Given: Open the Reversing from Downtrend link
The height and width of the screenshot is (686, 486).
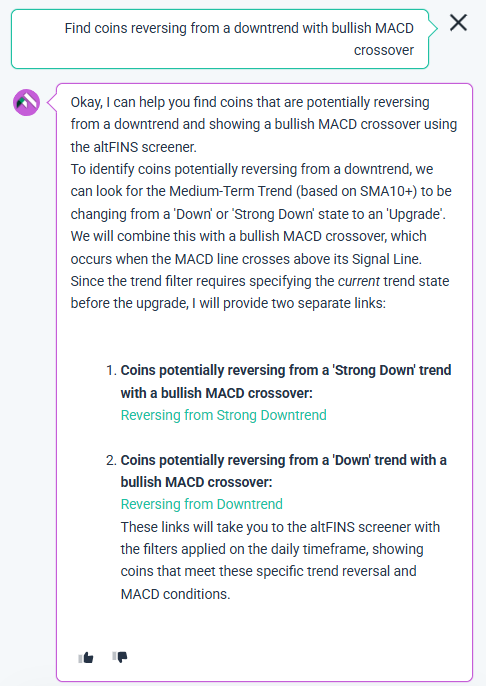Looking at the screenshot, I should click(202, 504).
